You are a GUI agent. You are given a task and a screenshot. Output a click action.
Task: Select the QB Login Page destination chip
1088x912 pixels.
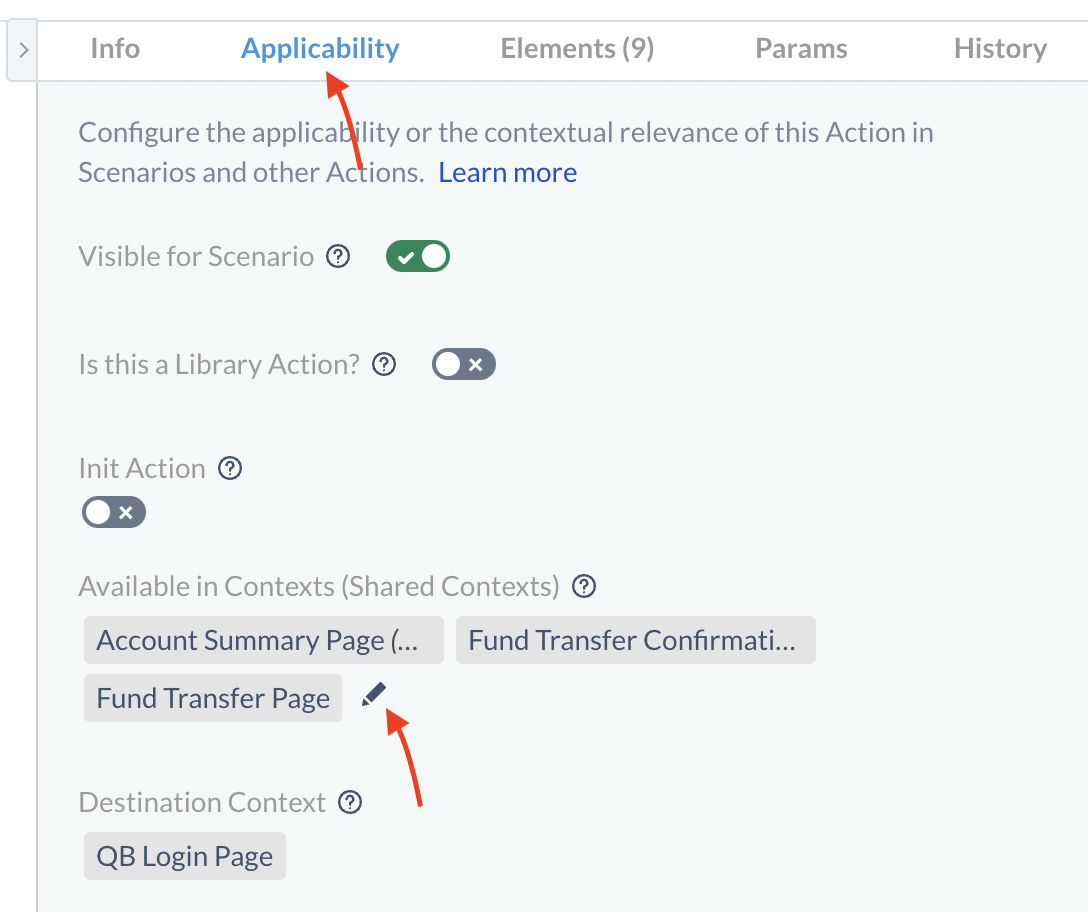(x=185, y=856)
